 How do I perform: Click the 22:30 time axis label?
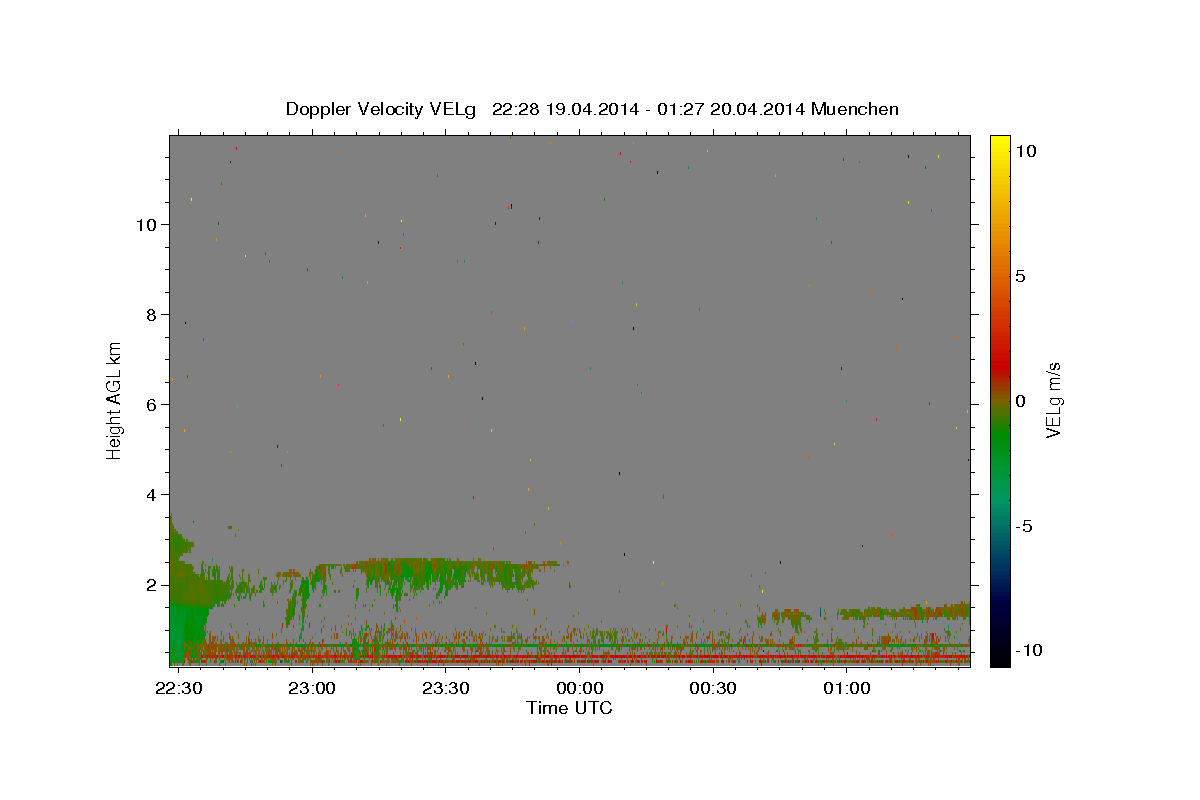click(179, 688)
